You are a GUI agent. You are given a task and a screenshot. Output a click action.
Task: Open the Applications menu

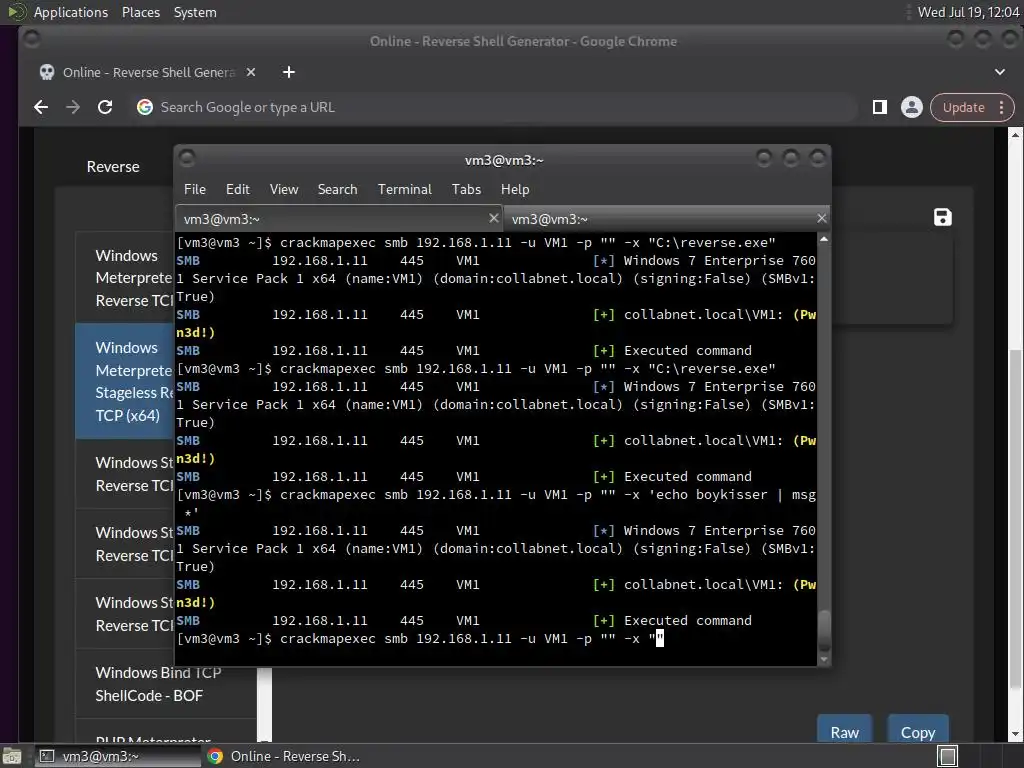coord(71,12)
